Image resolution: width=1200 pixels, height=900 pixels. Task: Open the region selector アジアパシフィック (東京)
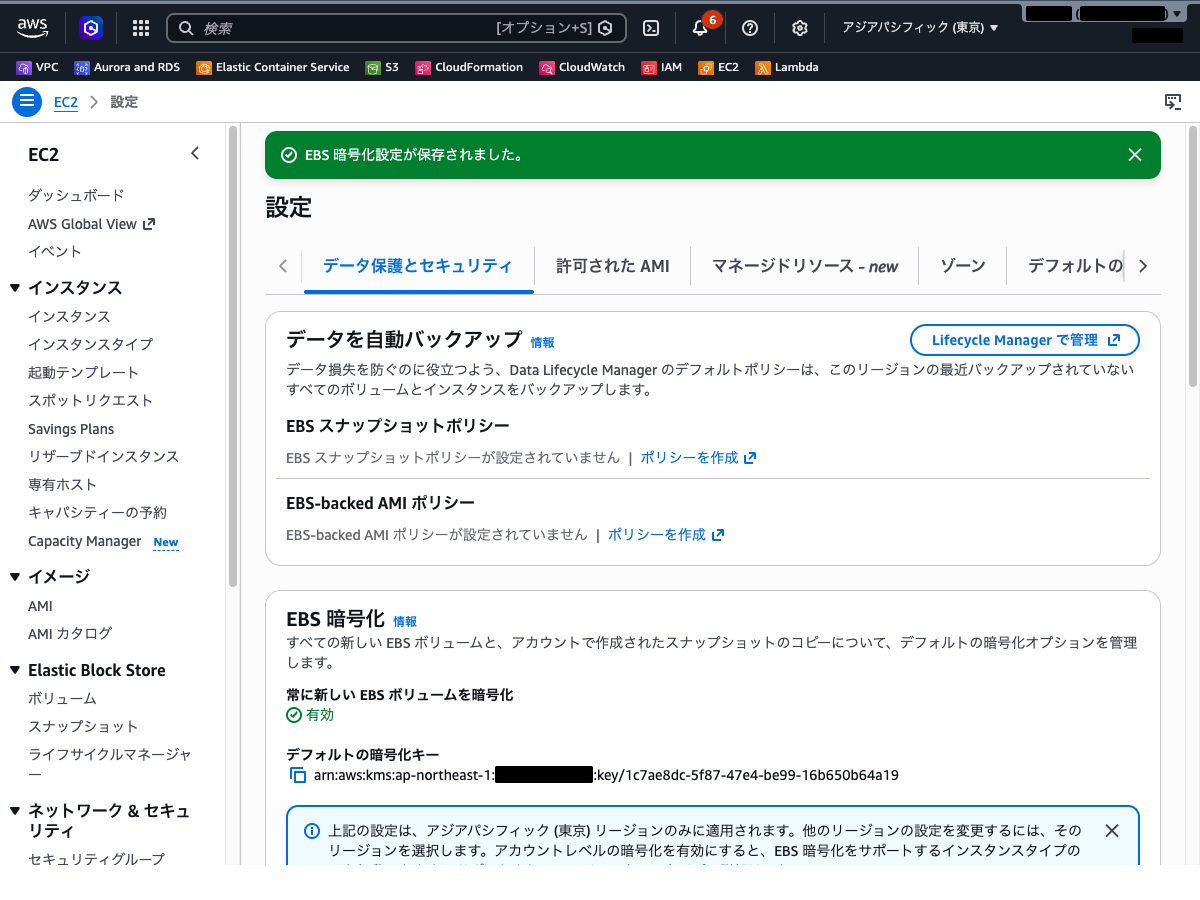920,28
